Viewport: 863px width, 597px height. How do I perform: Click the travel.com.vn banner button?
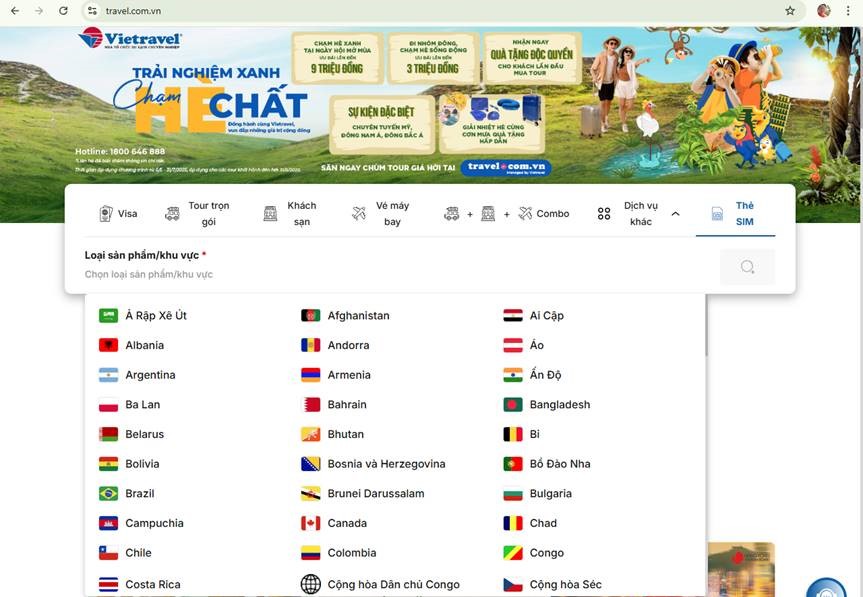point(506,167)
